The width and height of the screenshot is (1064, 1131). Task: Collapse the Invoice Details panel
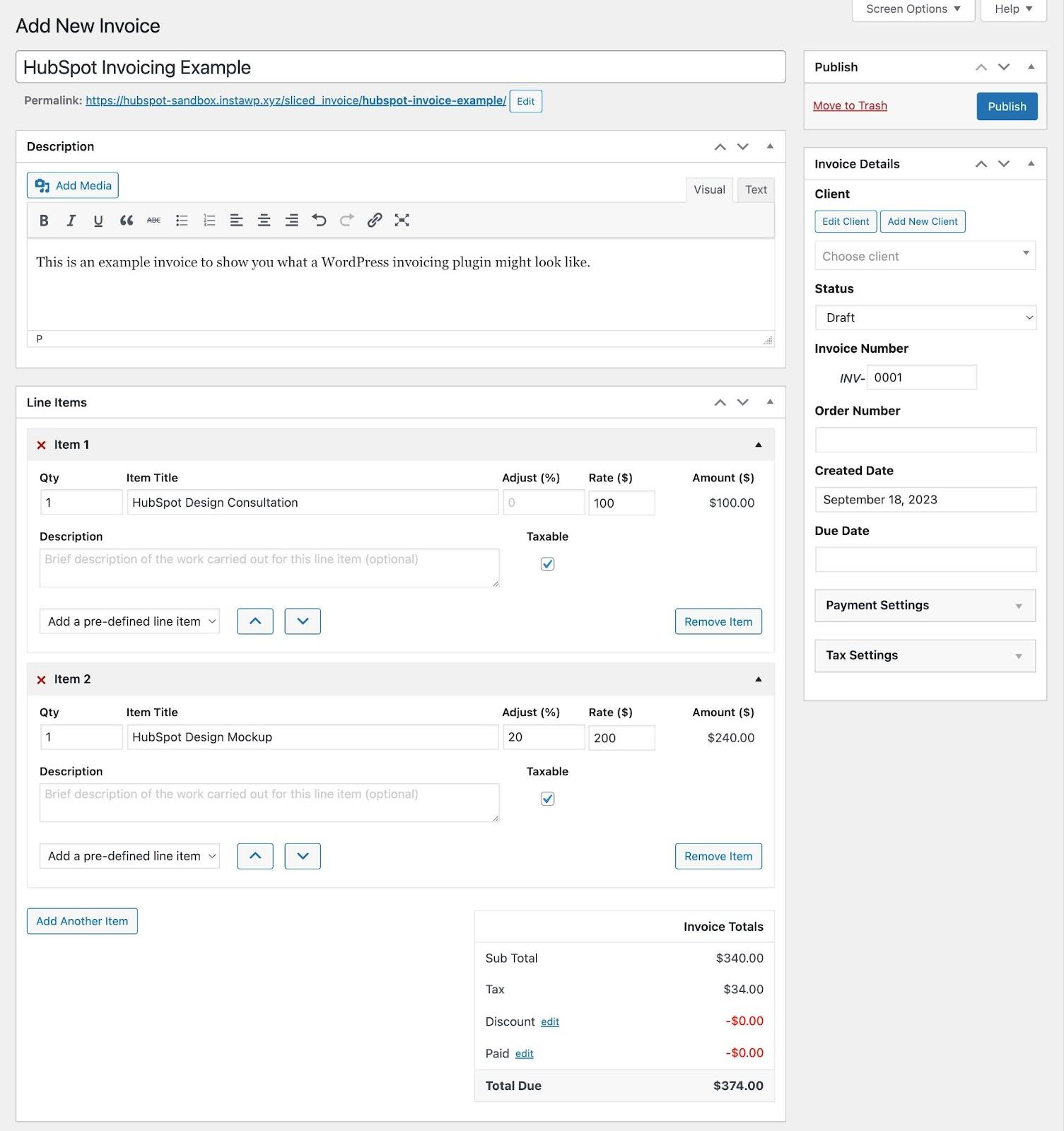pyautogui.click(x=1031, y=163)
